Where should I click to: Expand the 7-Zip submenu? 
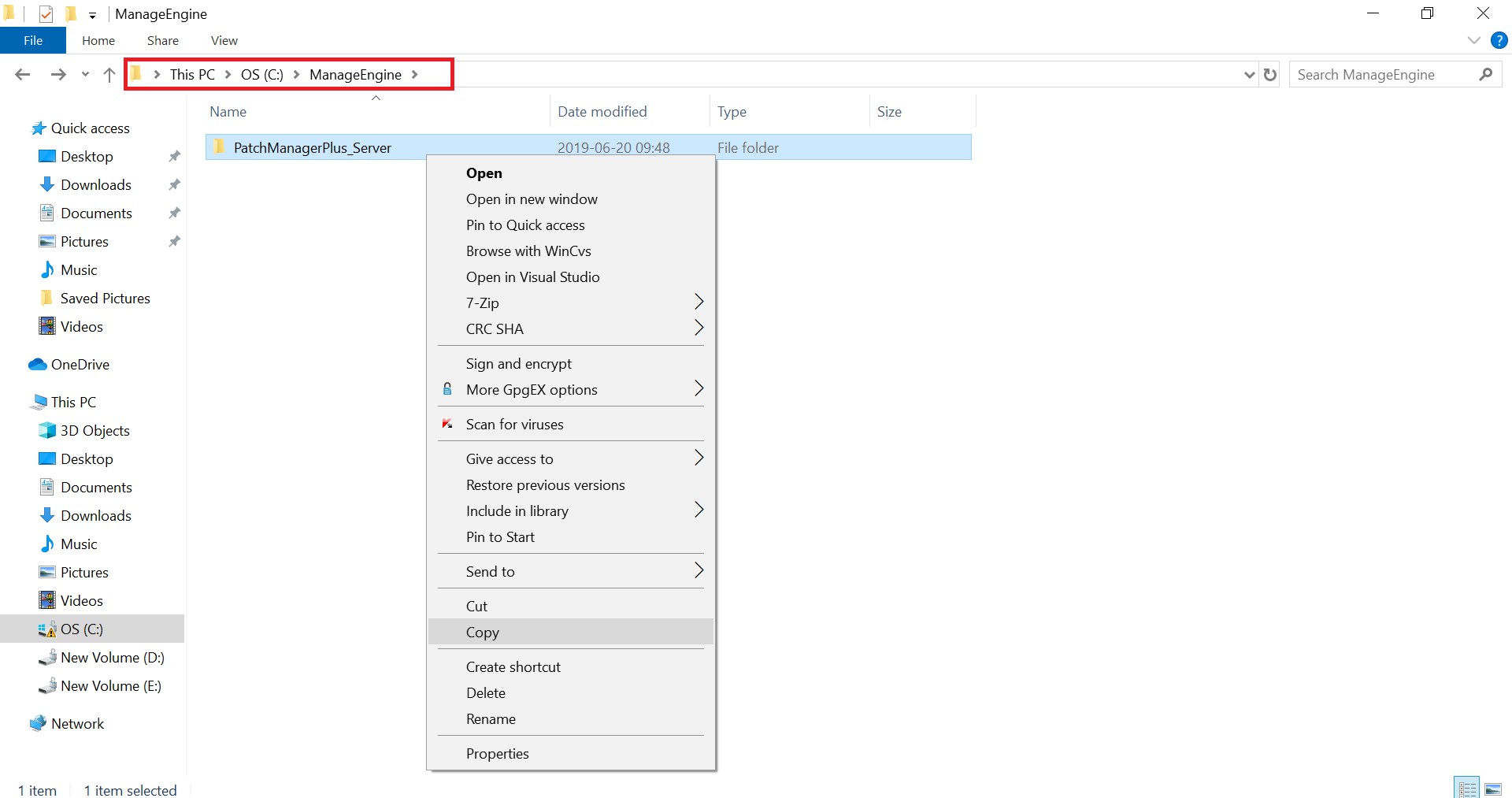(571, 303)
